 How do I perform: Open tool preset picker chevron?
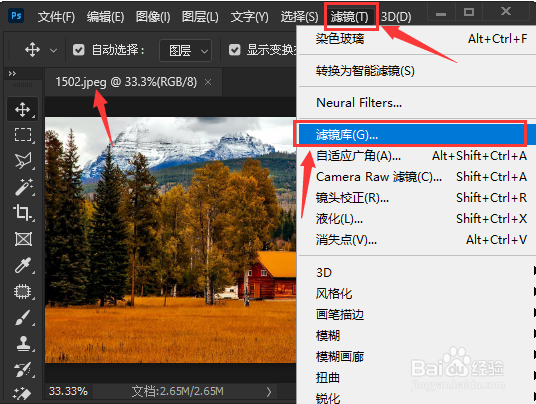click(x=53, y=51)
